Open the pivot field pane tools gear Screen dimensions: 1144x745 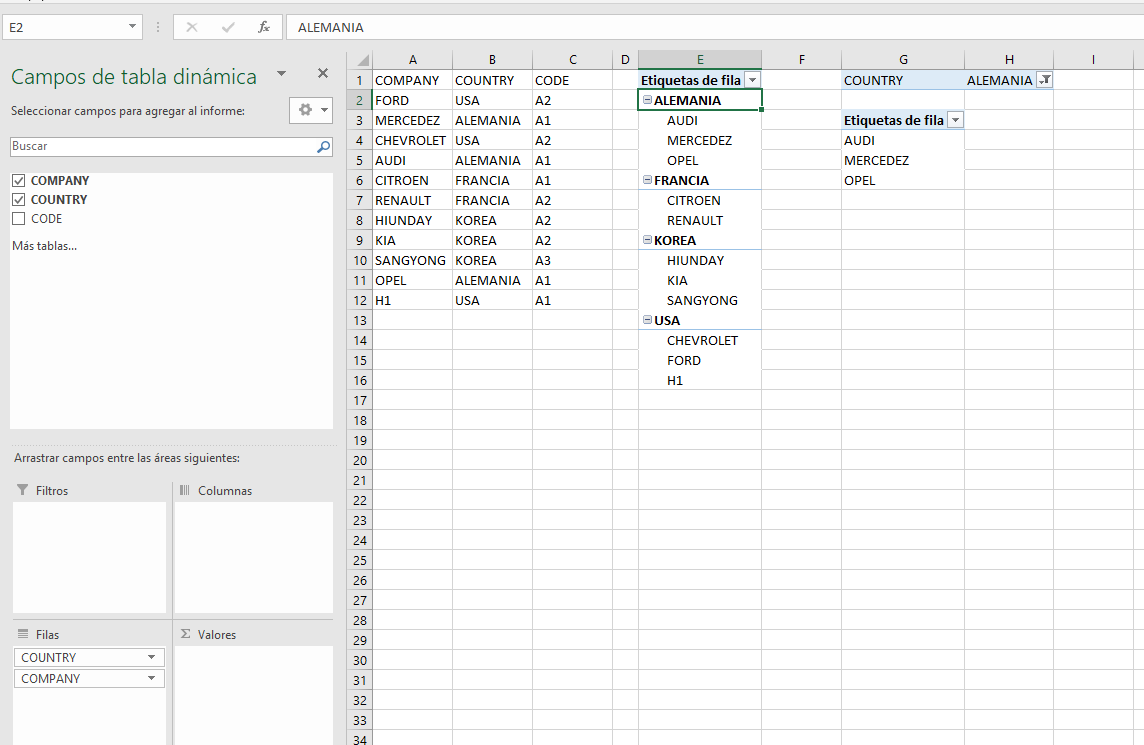click(311, 110)
